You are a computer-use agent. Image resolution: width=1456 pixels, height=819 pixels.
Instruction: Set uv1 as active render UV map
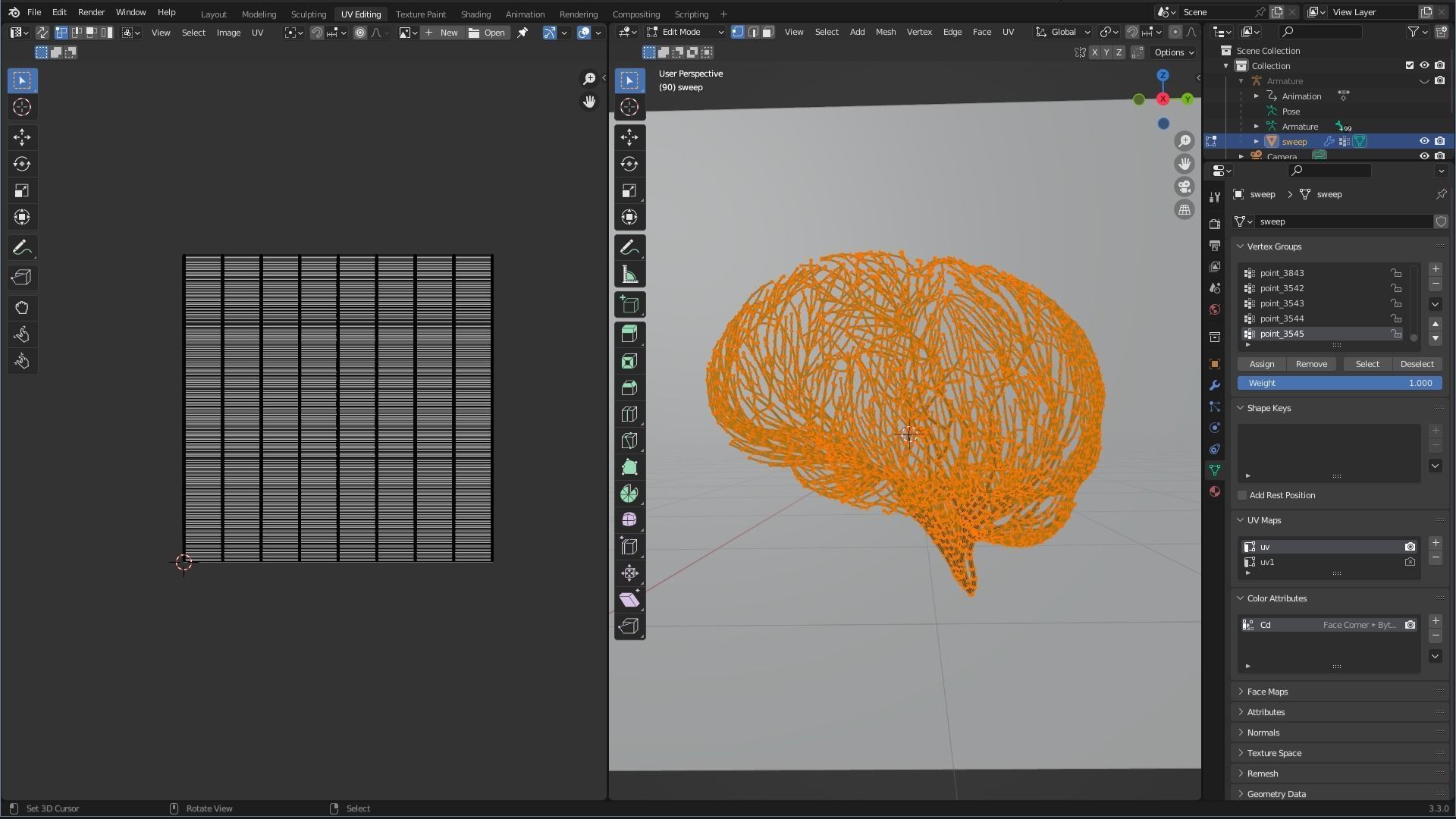click(1410, 562)
